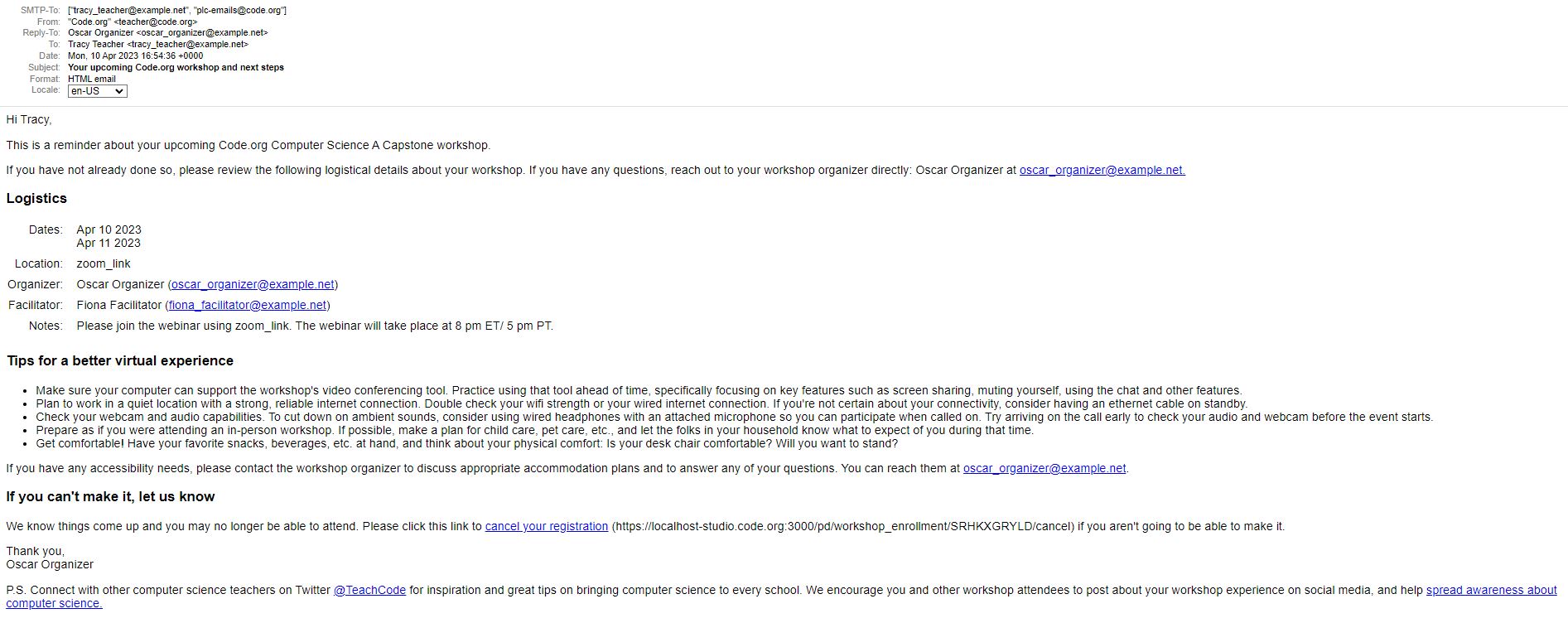The height and width of the screenshot is (623, 1568).
Task: Click the If you can't make it heading
Action: coord(110,496)
